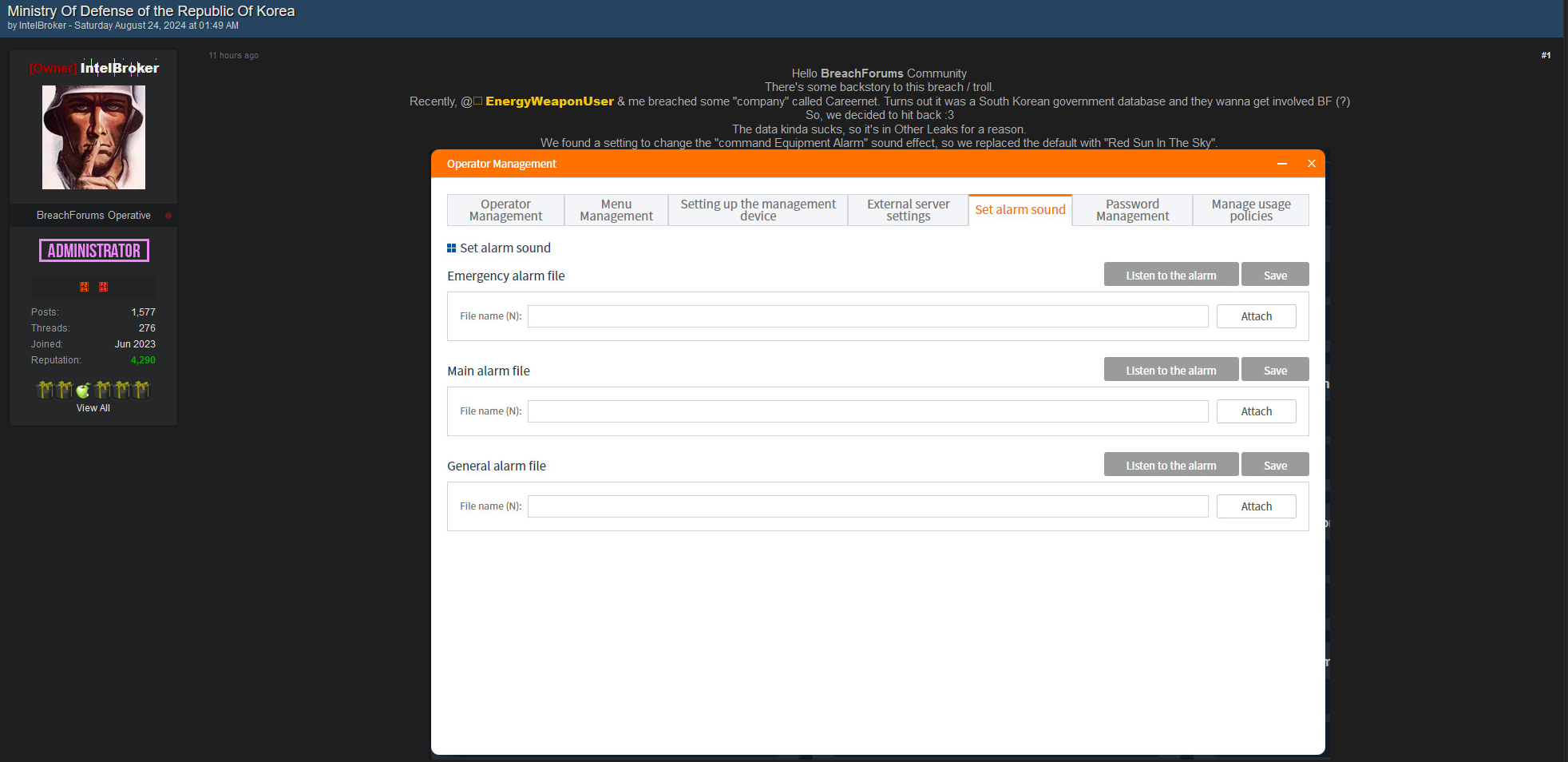Click the orange badge glyph in the awards bar
The height and width of the screenshot is (762, 1568).
[x=84, y=287]
